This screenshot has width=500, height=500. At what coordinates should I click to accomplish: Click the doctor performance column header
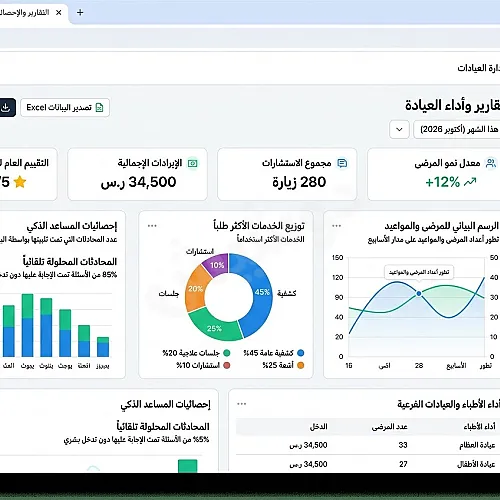pyautogui.click(x=479, y=426)
